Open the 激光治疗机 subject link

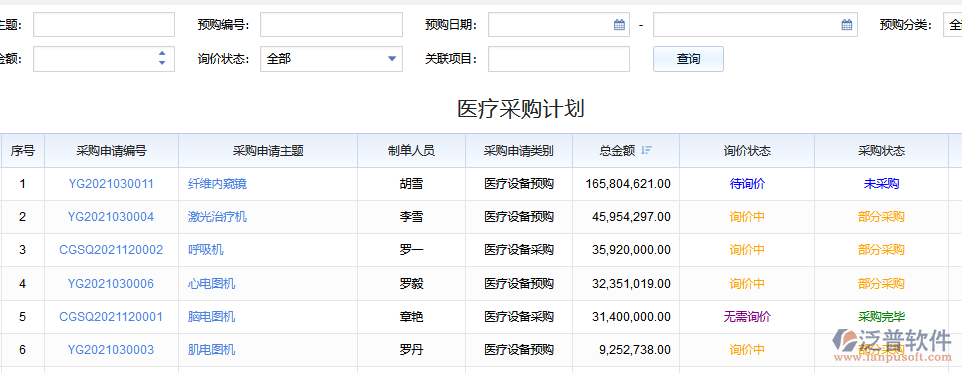click(x=217, y=217)
